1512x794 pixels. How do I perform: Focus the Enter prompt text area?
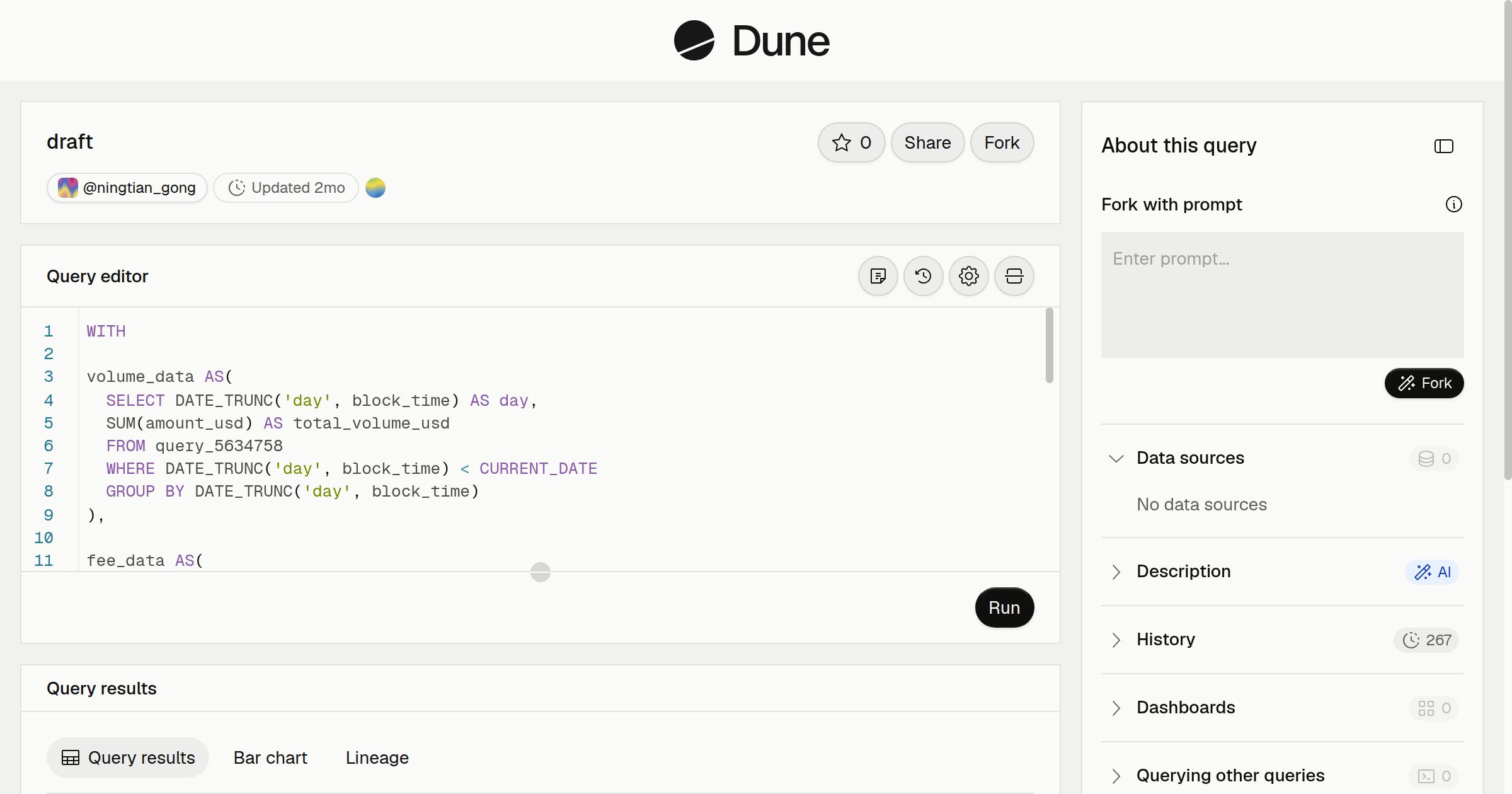click(1283, 295)
